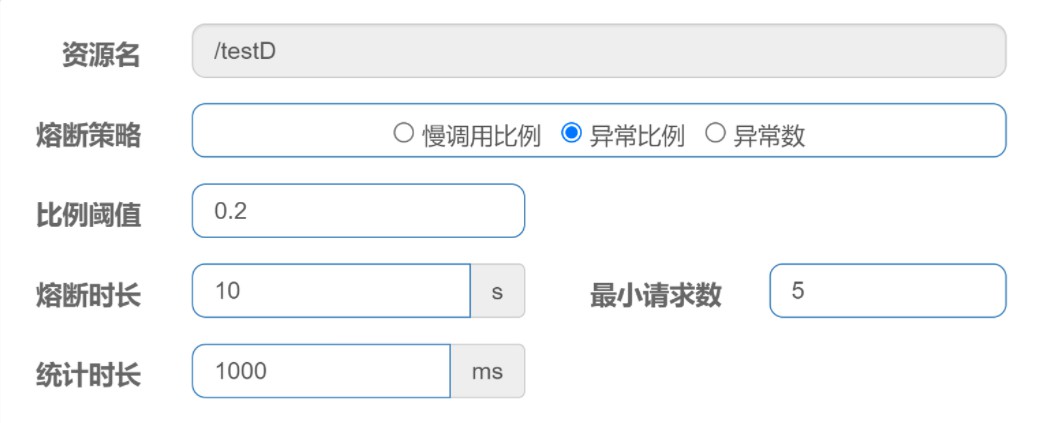Viewport: 1062px width, 423px height.
Task: Click the 熔断时长 field label
Action: (x=88, y=295)
